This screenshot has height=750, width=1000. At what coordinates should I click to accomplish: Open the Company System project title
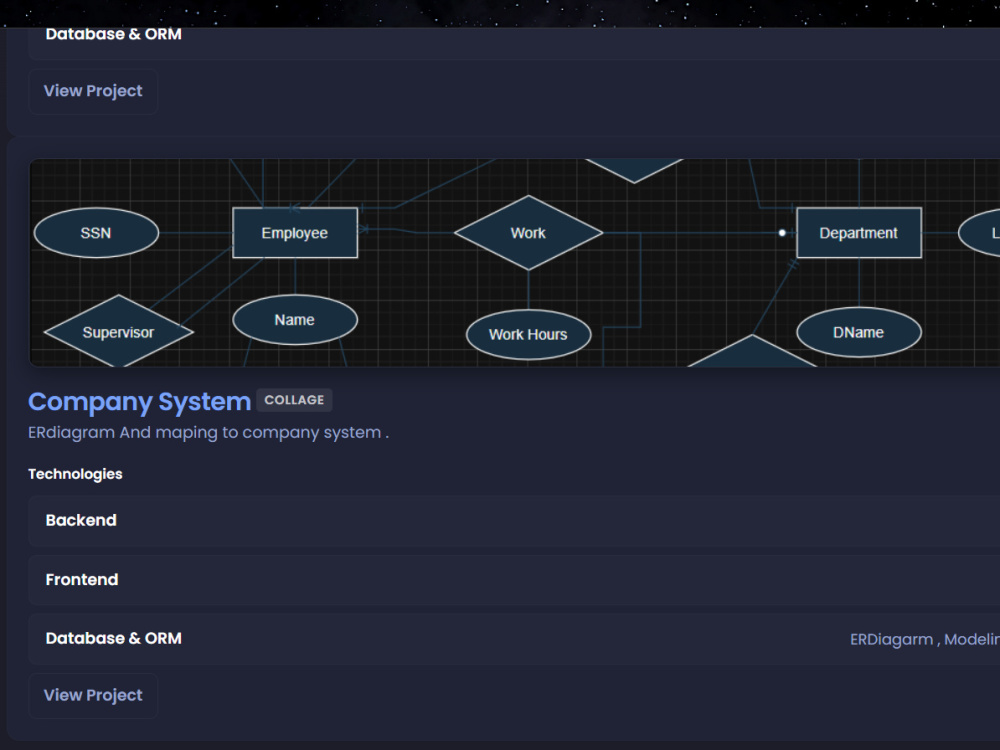point(140,401)
